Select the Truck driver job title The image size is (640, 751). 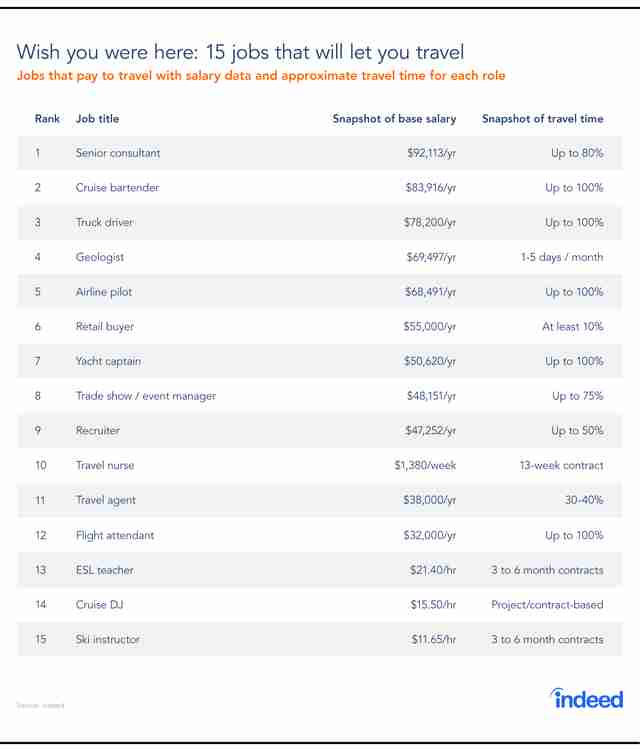[104, 222]
